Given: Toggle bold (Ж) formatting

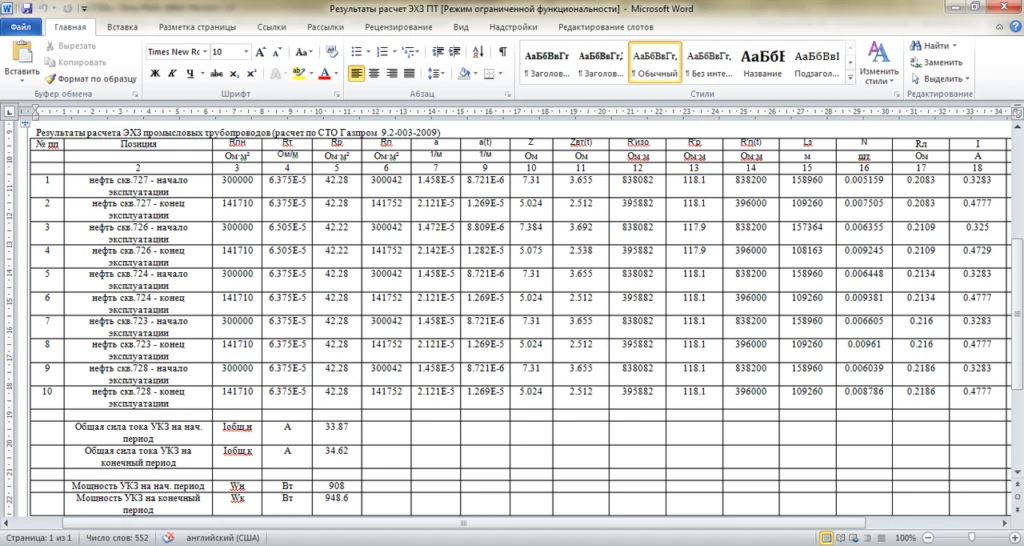Looking at the screenshot, I should (155, 73).
